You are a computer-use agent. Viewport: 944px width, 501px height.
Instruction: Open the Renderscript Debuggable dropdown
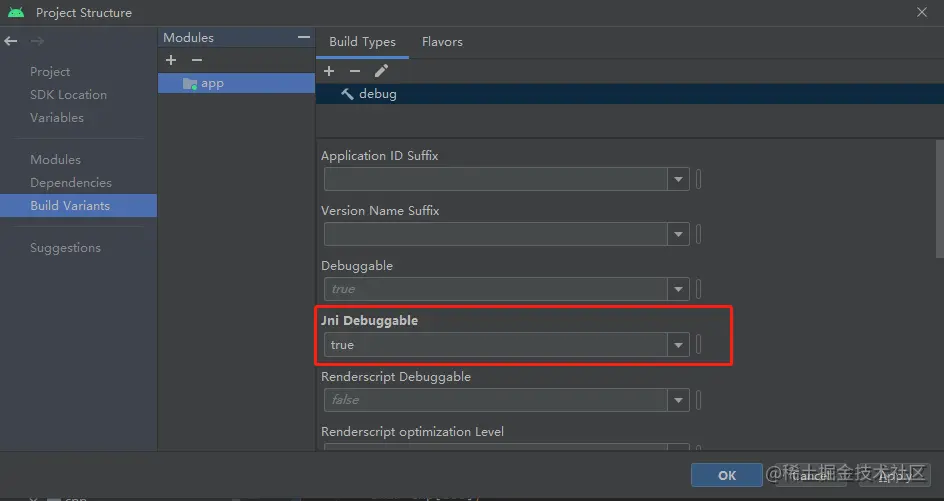679,400
